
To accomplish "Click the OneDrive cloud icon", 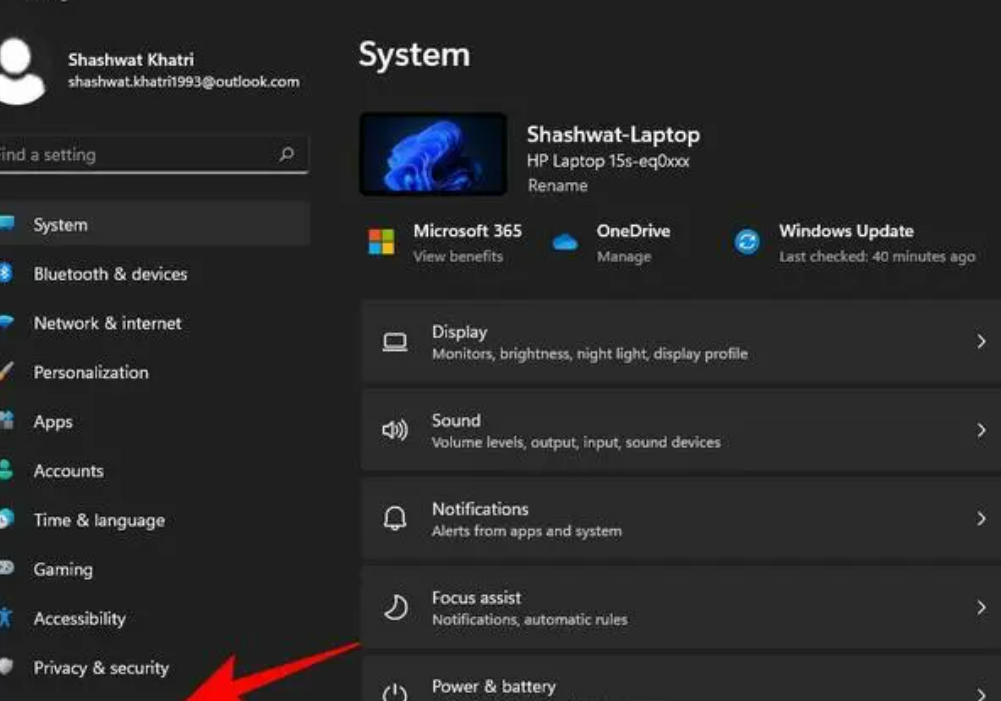I will 564,243.
